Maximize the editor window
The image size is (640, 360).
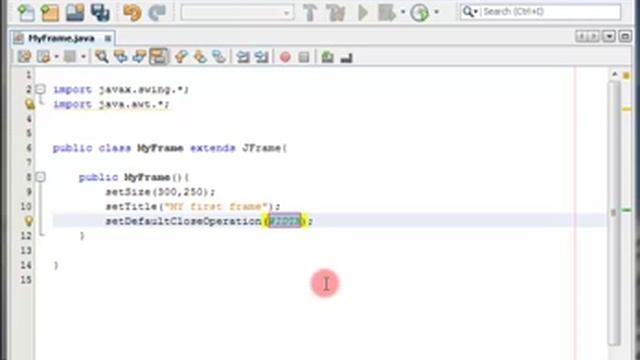(x=625, y=36)
